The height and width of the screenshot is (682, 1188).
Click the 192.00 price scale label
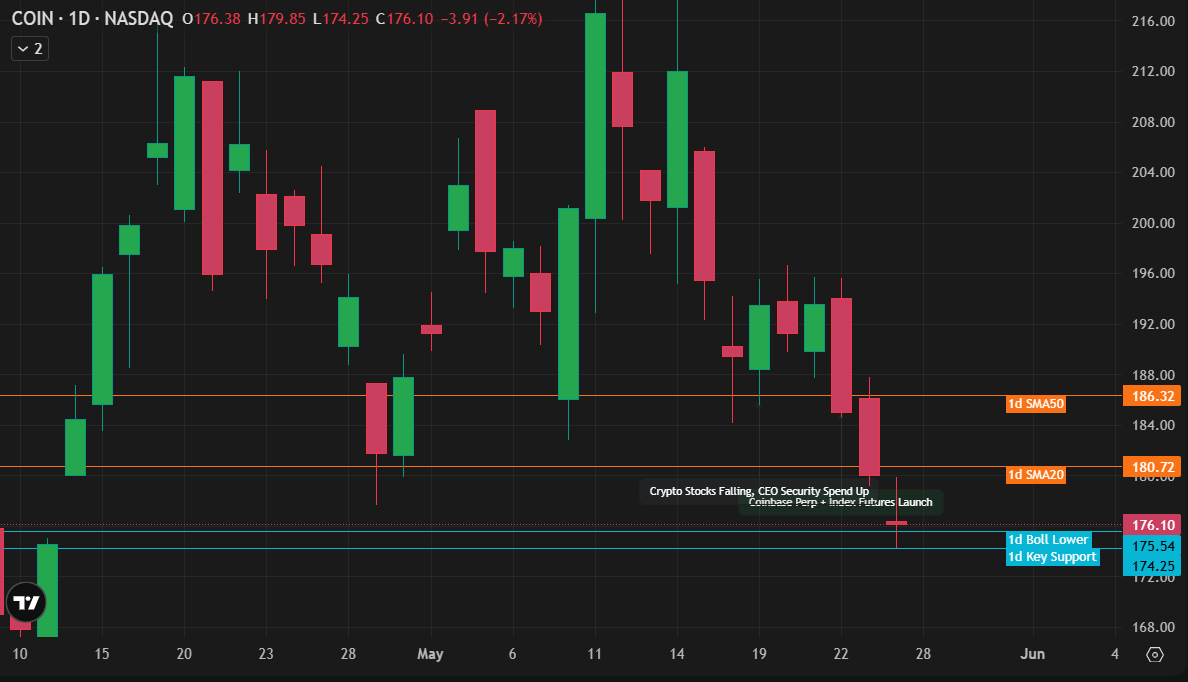coord(1152,324)
